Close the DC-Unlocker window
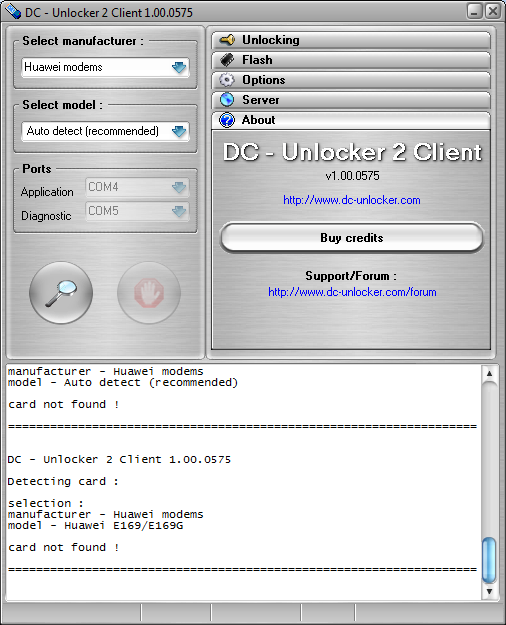 coord(493,11)
